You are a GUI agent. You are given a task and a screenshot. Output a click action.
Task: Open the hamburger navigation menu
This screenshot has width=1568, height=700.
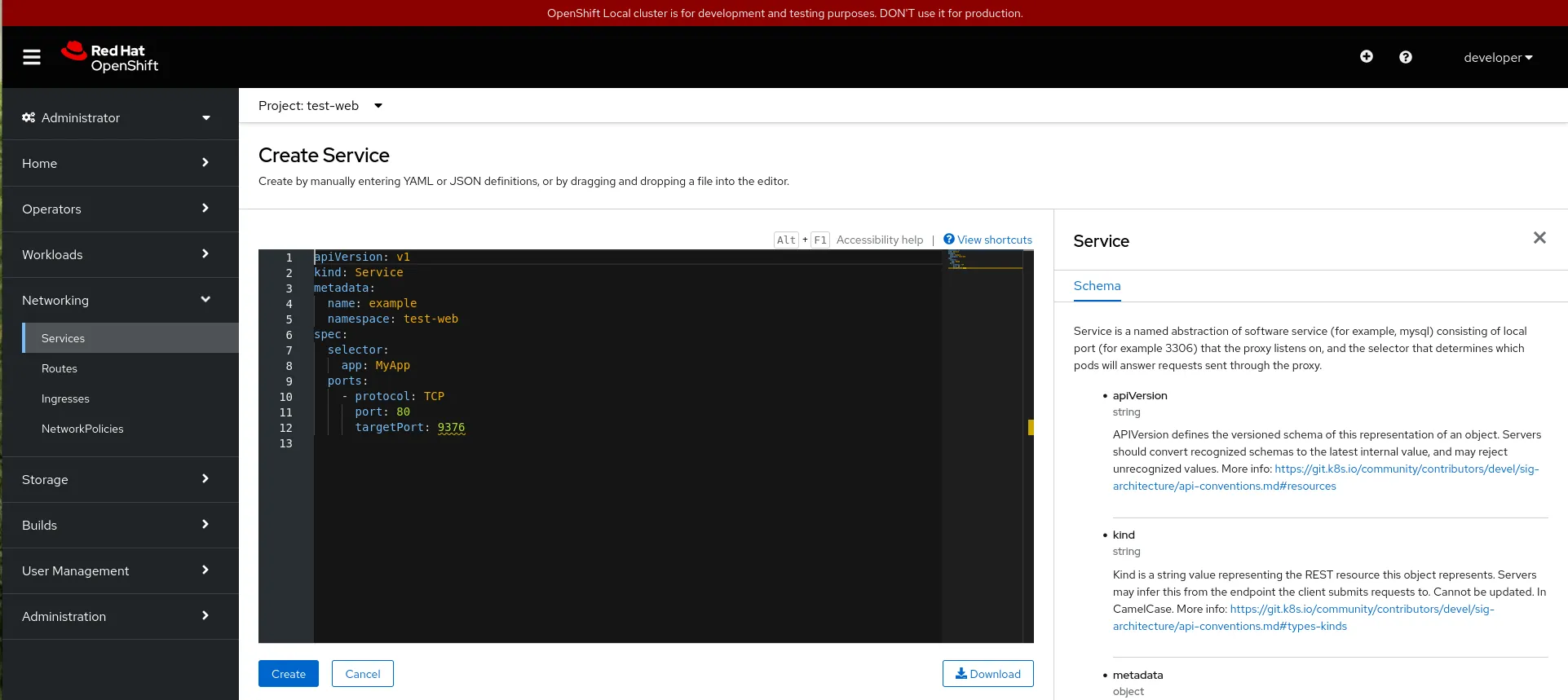32,57
